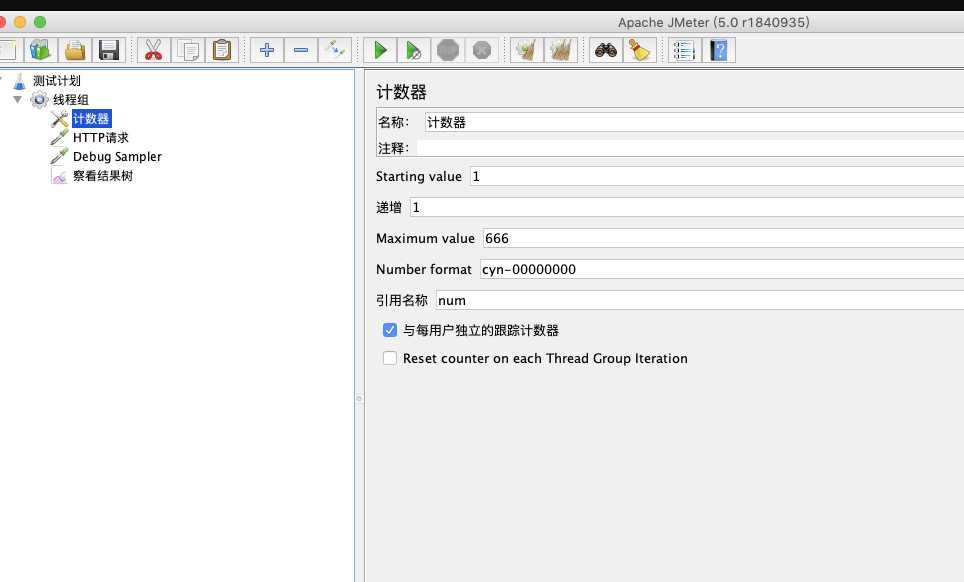The image size is (964, 582).
Task: Save the test plan with floppy icon
Action: (x=109, y=50)
